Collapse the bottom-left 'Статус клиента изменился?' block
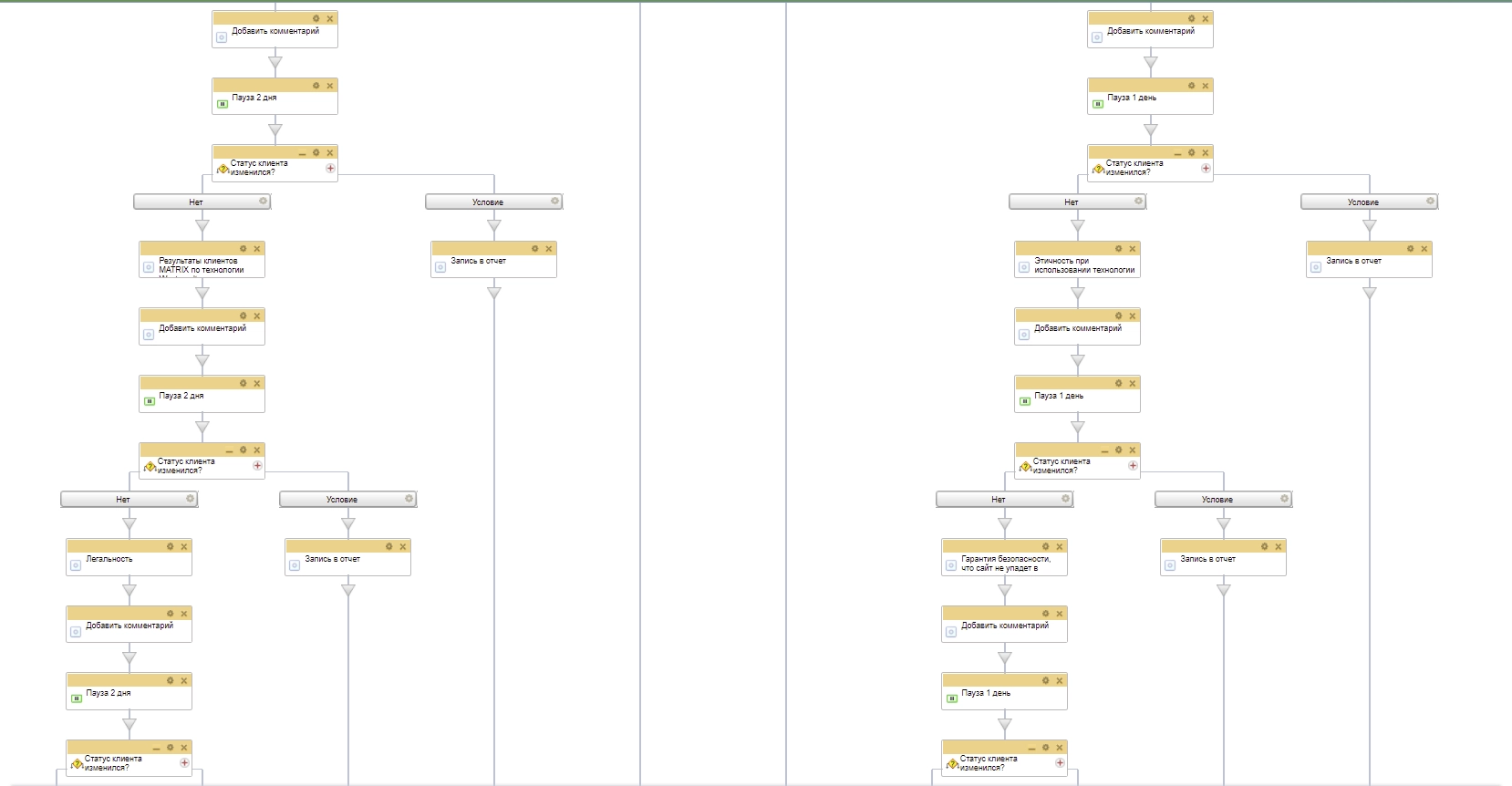The image size is (1512, 786). pos(156,749)
